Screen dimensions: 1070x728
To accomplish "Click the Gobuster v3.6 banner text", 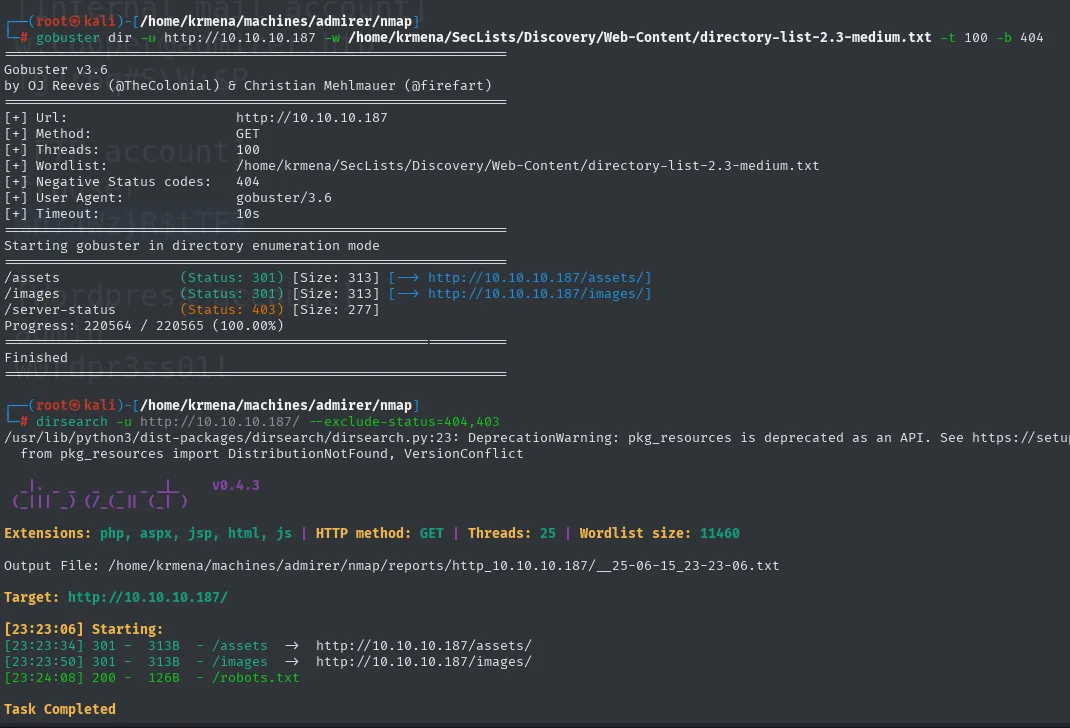I will tap(56, 70).
